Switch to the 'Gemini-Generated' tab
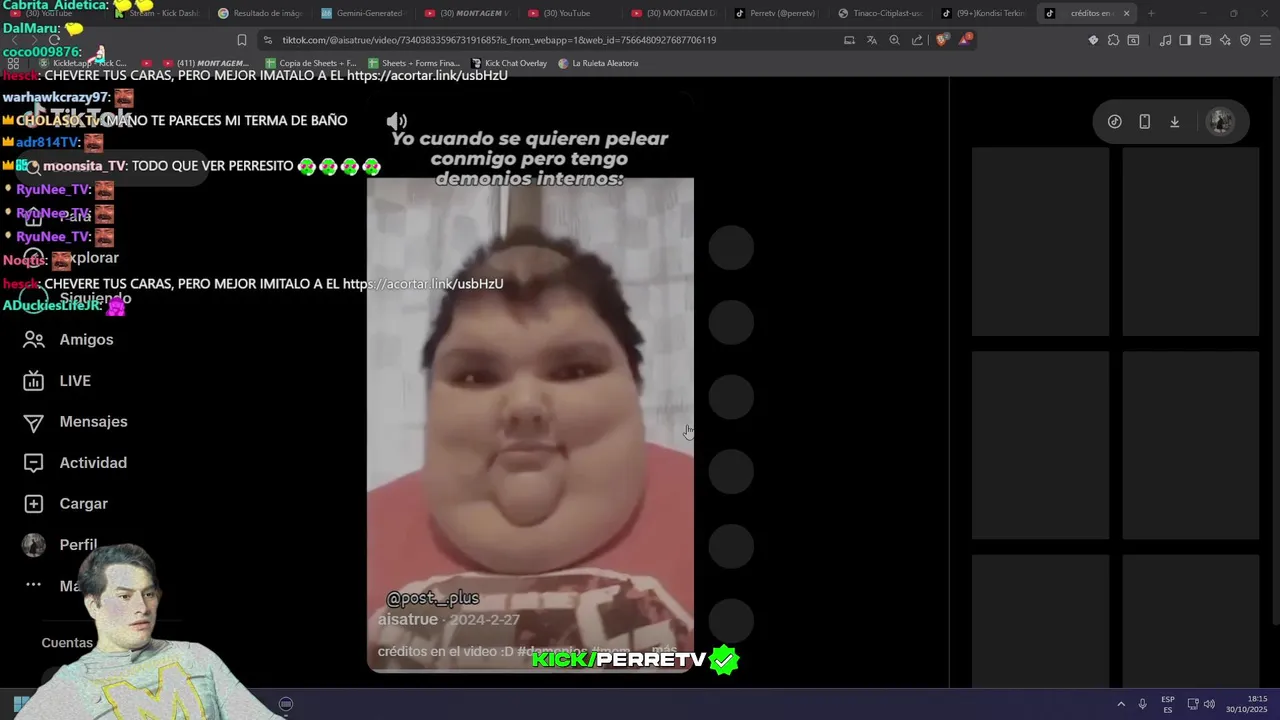The image size is (1280, 720). pyautogui.click(x=362, y=13)
